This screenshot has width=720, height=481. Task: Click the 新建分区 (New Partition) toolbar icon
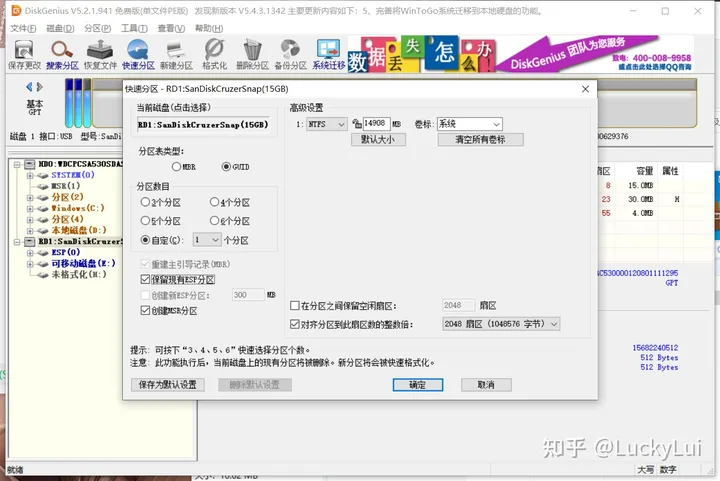point(175,52)
